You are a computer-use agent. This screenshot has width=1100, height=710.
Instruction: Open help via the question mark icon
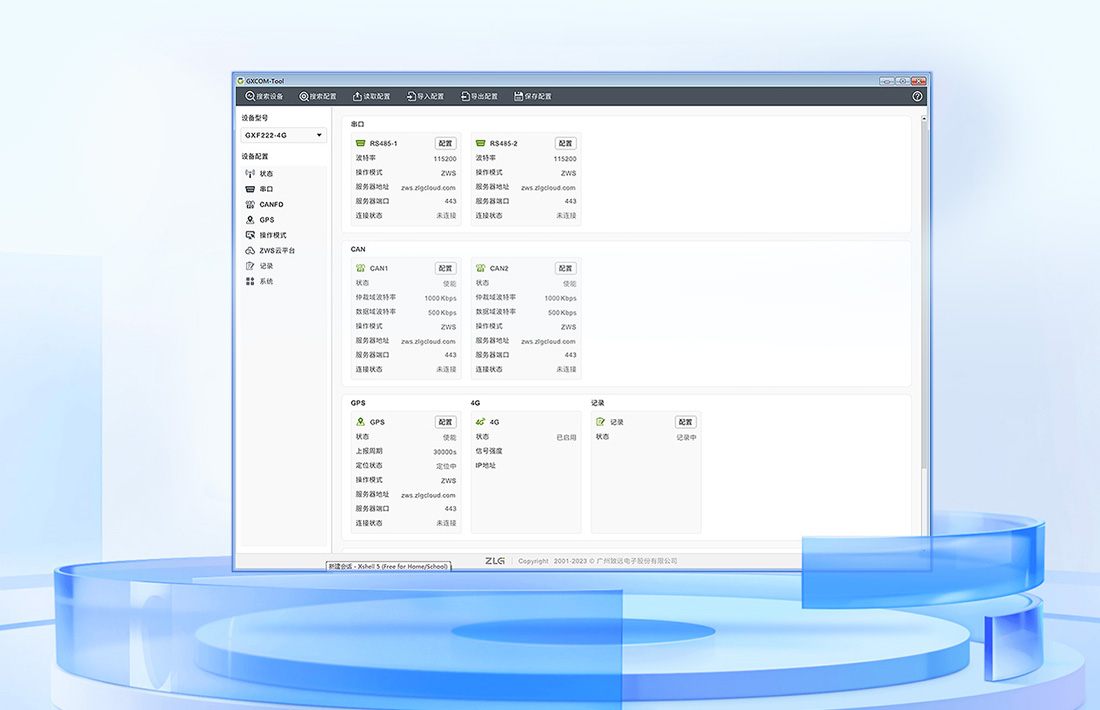click(x=917, y=97)
